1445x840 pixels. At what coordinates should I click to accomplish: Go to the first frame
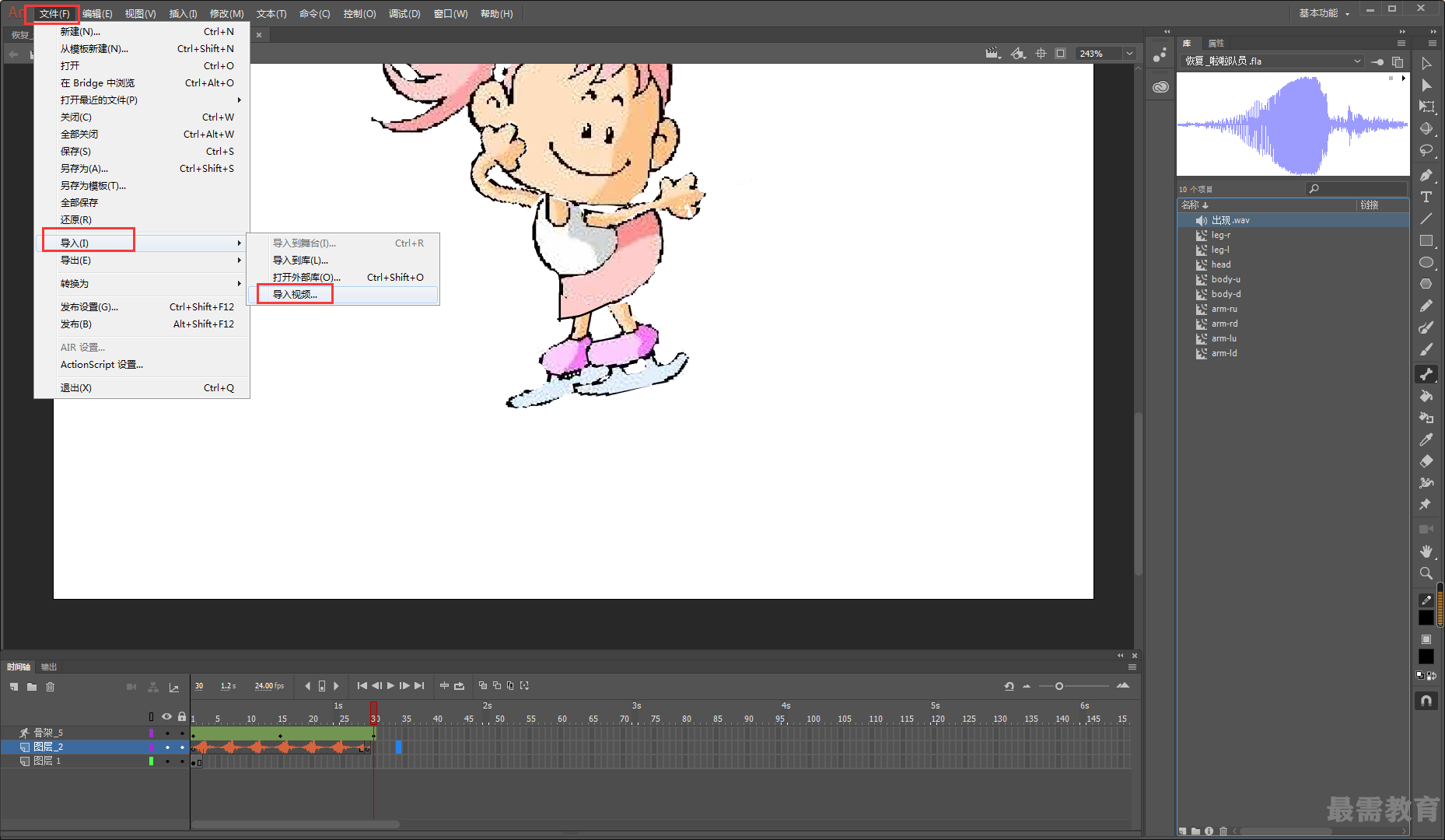[362, 686]
